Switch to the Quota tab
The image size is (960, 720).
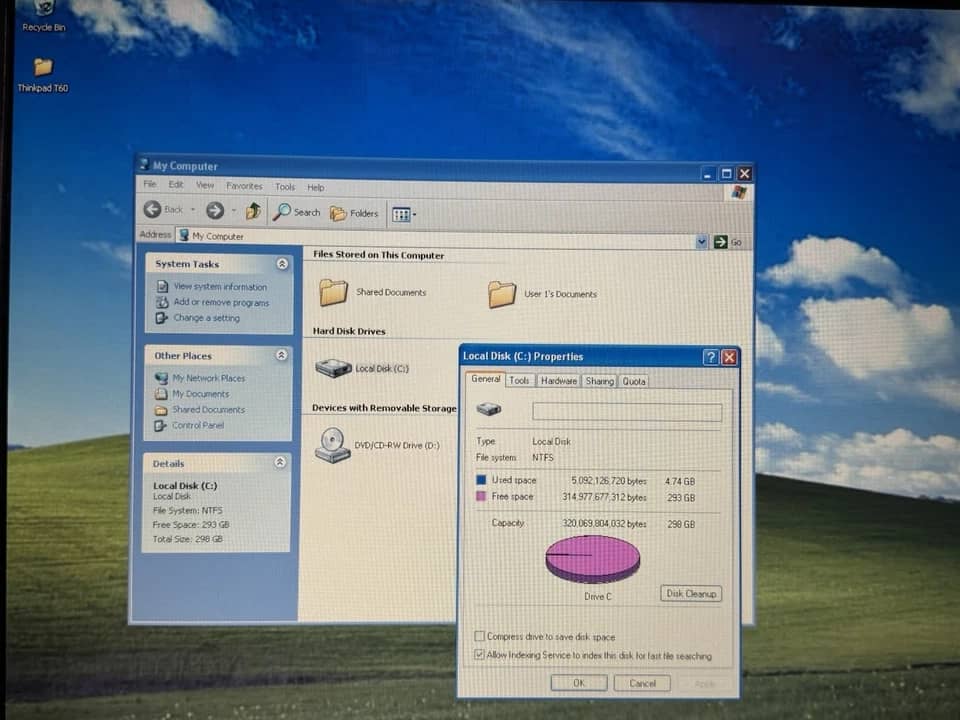click(634, 381)
